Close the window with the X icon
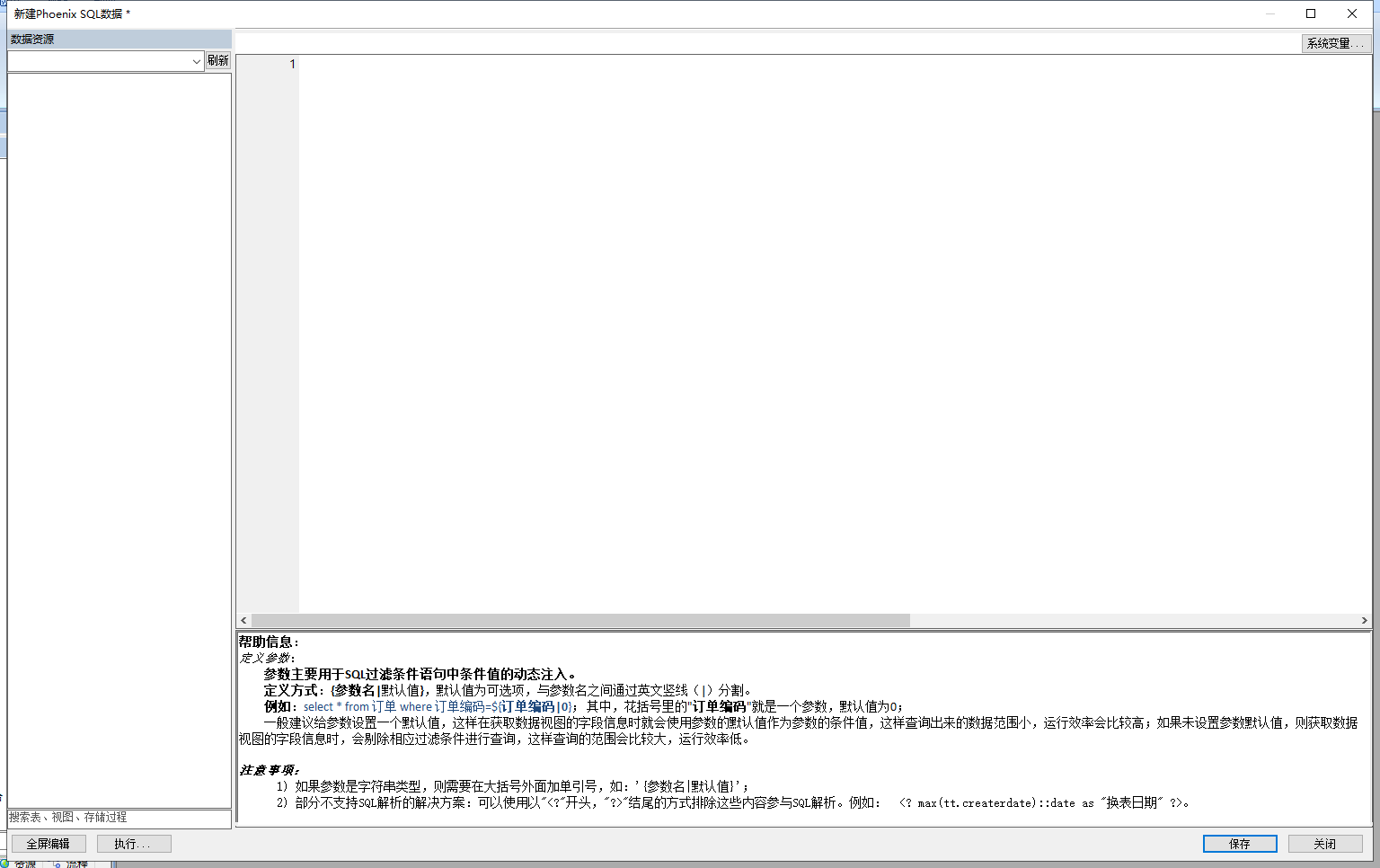Screen dimensions: 1380x868 point(1352,13)
